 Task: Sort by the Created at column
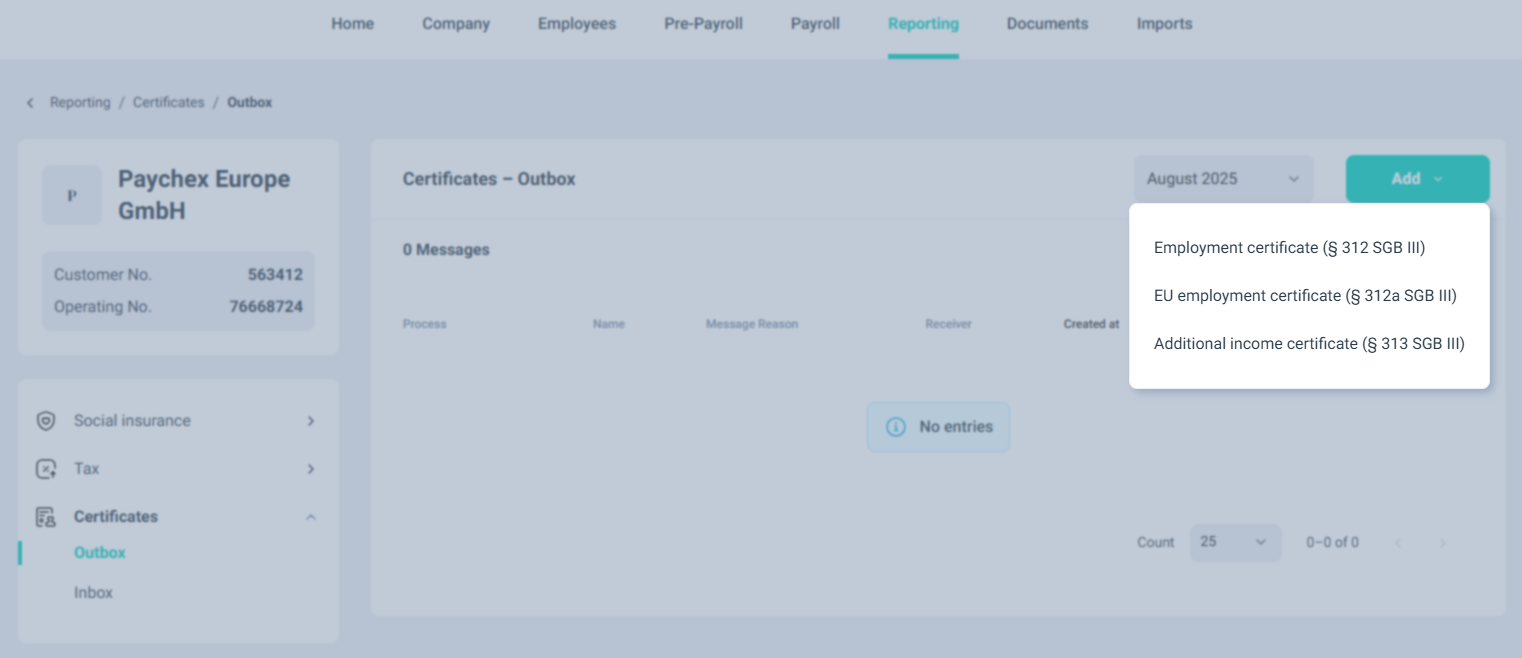[1091, 324]
